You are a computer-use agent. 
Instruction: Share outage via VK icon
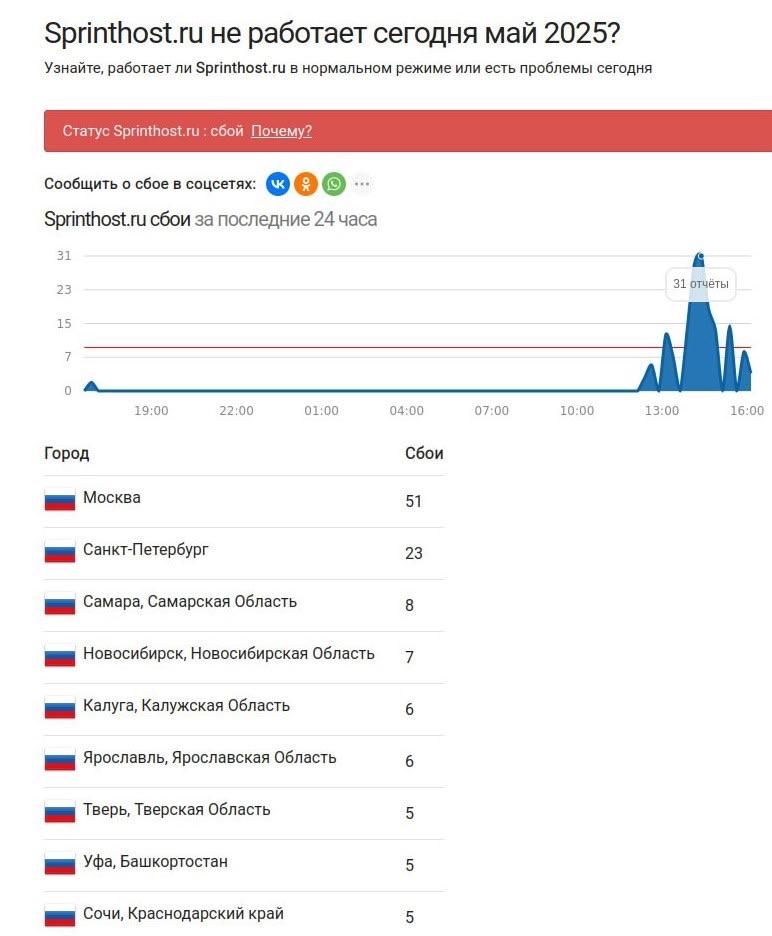point(278,184)
